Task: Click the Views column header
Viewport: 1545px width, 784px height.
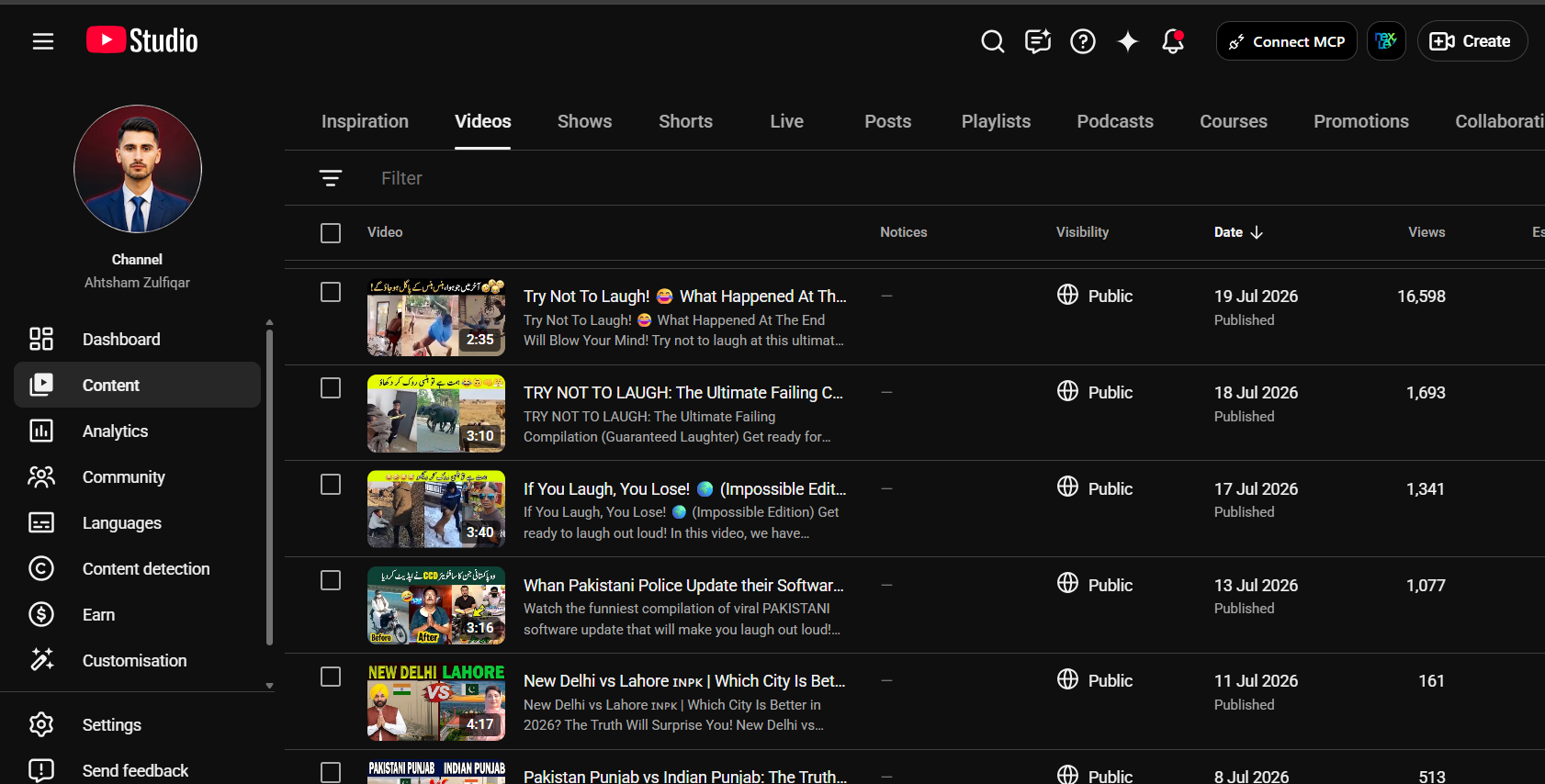Action: point(1427,232)
